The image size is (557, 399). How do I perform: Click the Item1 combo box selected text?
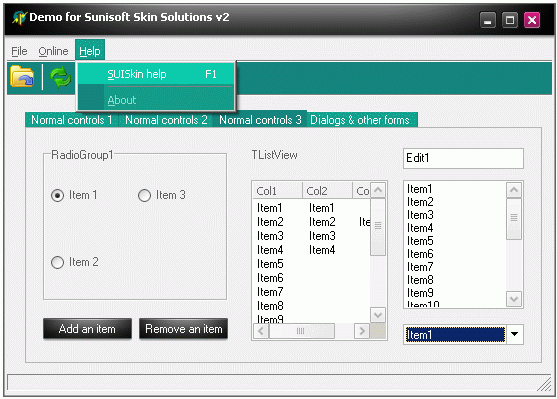click(455, 334)
